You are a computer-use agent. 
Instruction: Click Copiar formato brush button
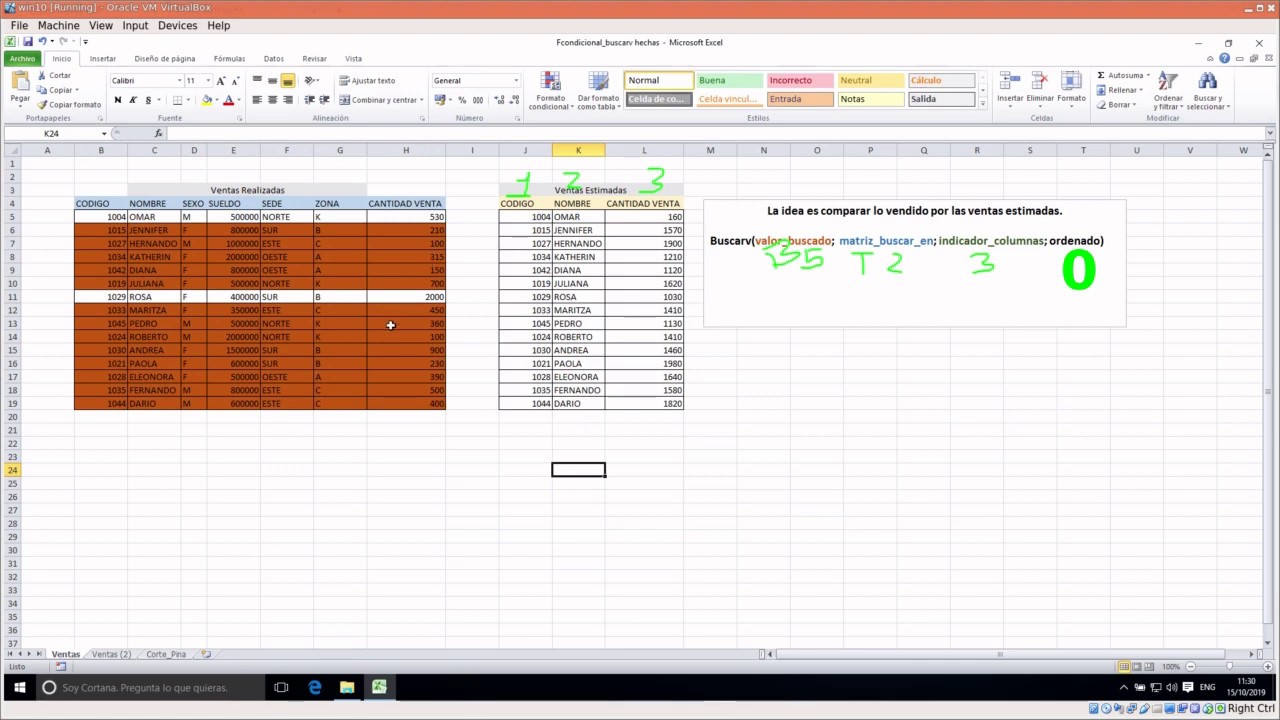(x=69, y=104)
